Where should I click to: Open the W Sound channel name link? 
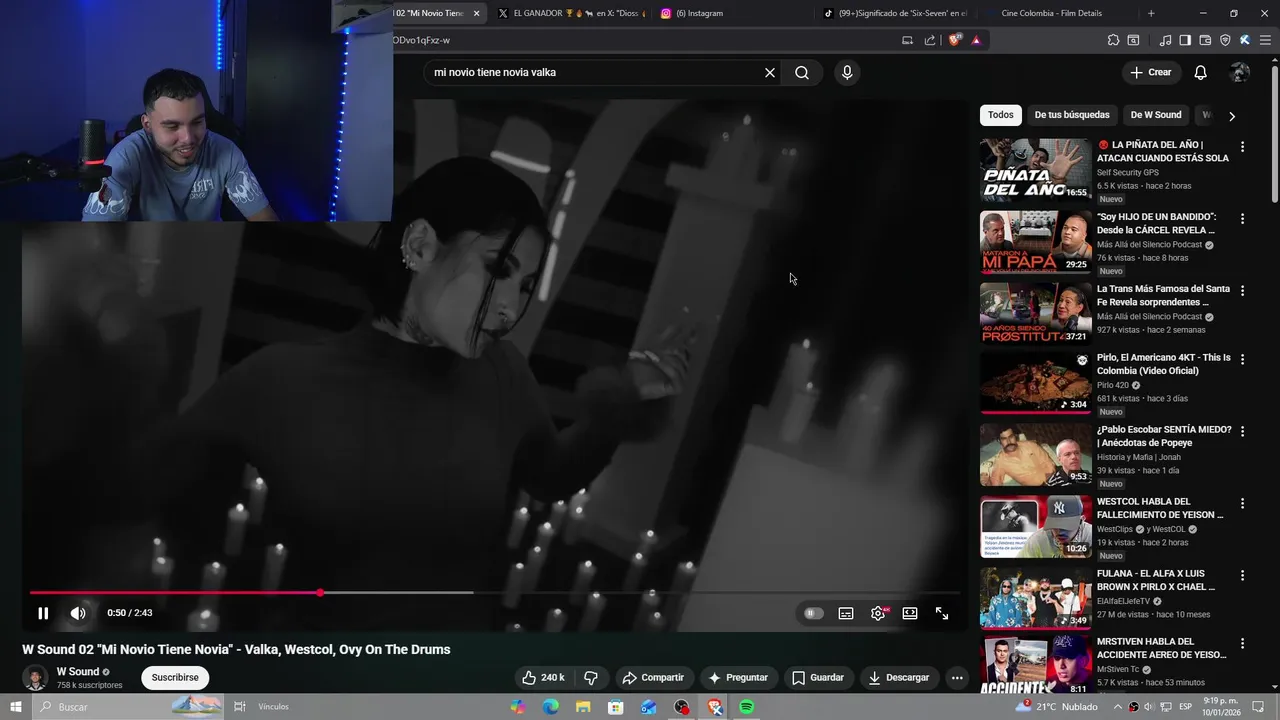click(78, 672)
